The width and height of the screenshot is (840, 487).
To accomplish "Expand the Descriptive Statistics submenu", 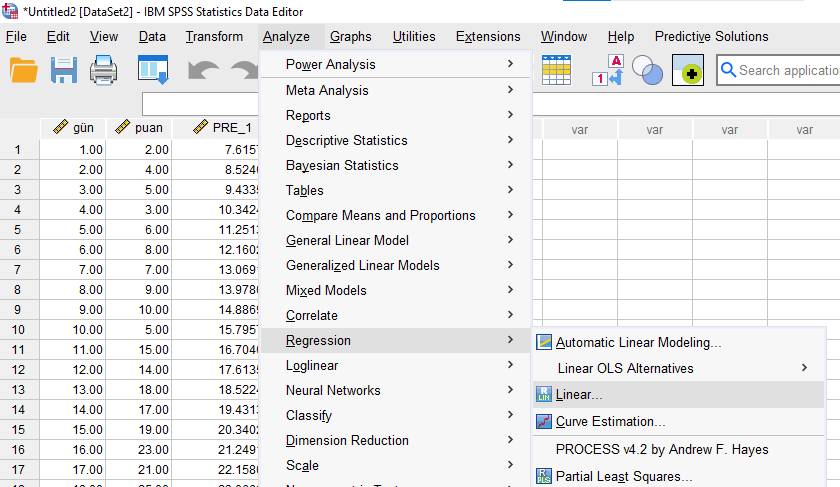I will click(346, 140).
